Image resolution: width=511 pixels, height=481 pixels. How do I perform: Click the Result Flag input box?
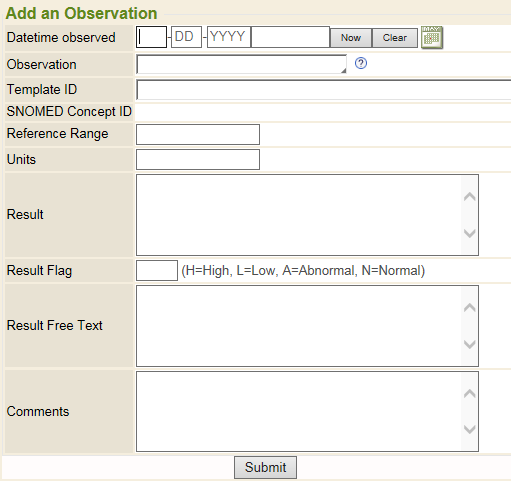(157, 270)
